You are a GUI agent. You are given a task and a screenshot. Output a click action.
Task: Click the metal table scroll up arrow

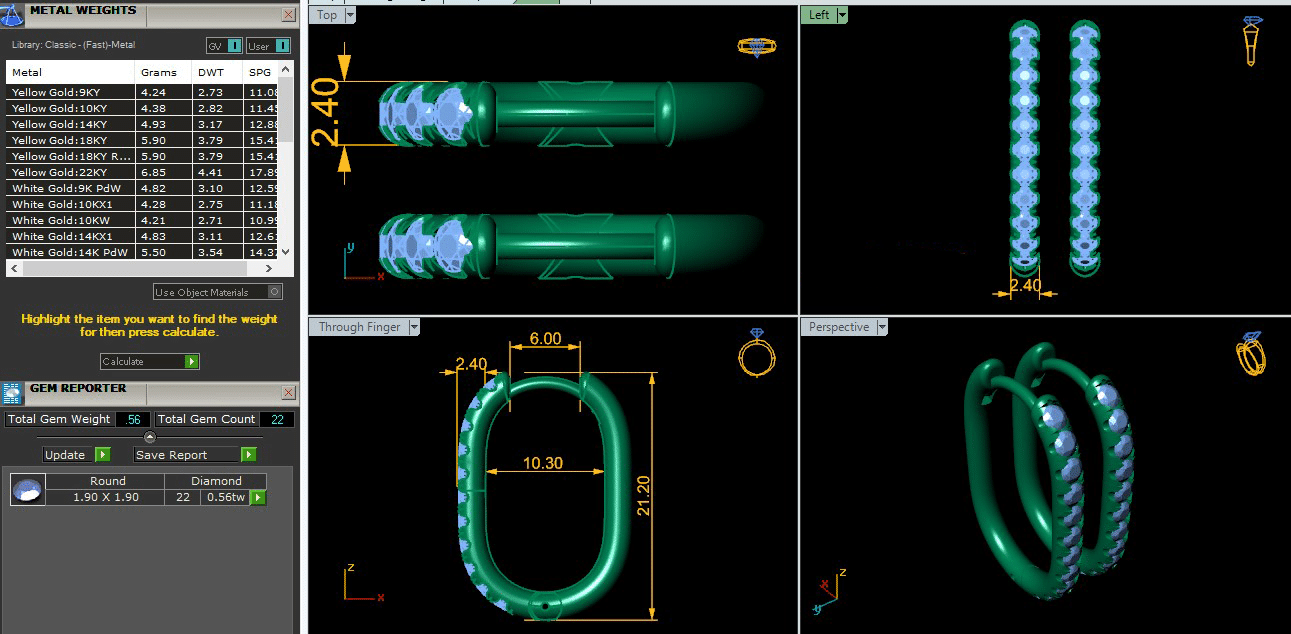pos(286,70)
